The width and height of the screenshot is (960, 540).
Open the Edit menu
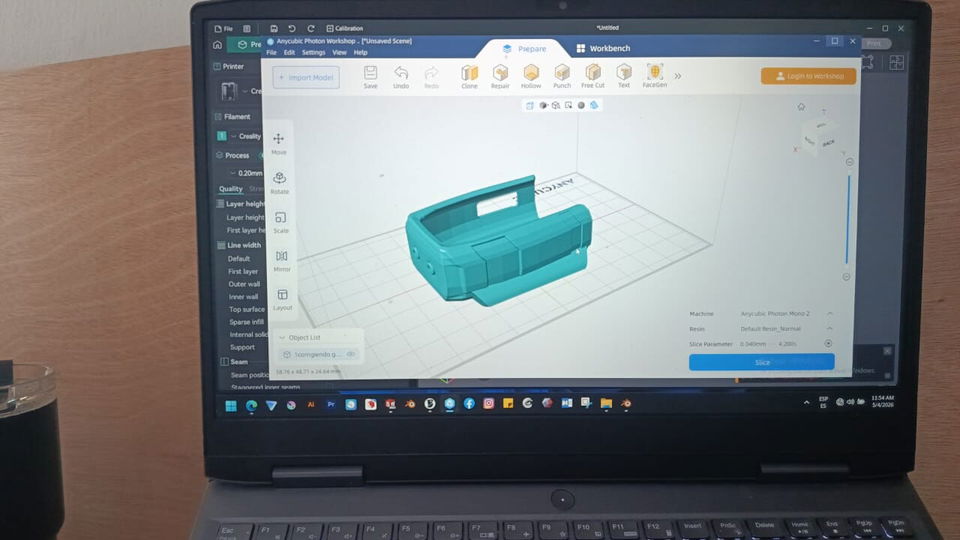pos(289,53)
